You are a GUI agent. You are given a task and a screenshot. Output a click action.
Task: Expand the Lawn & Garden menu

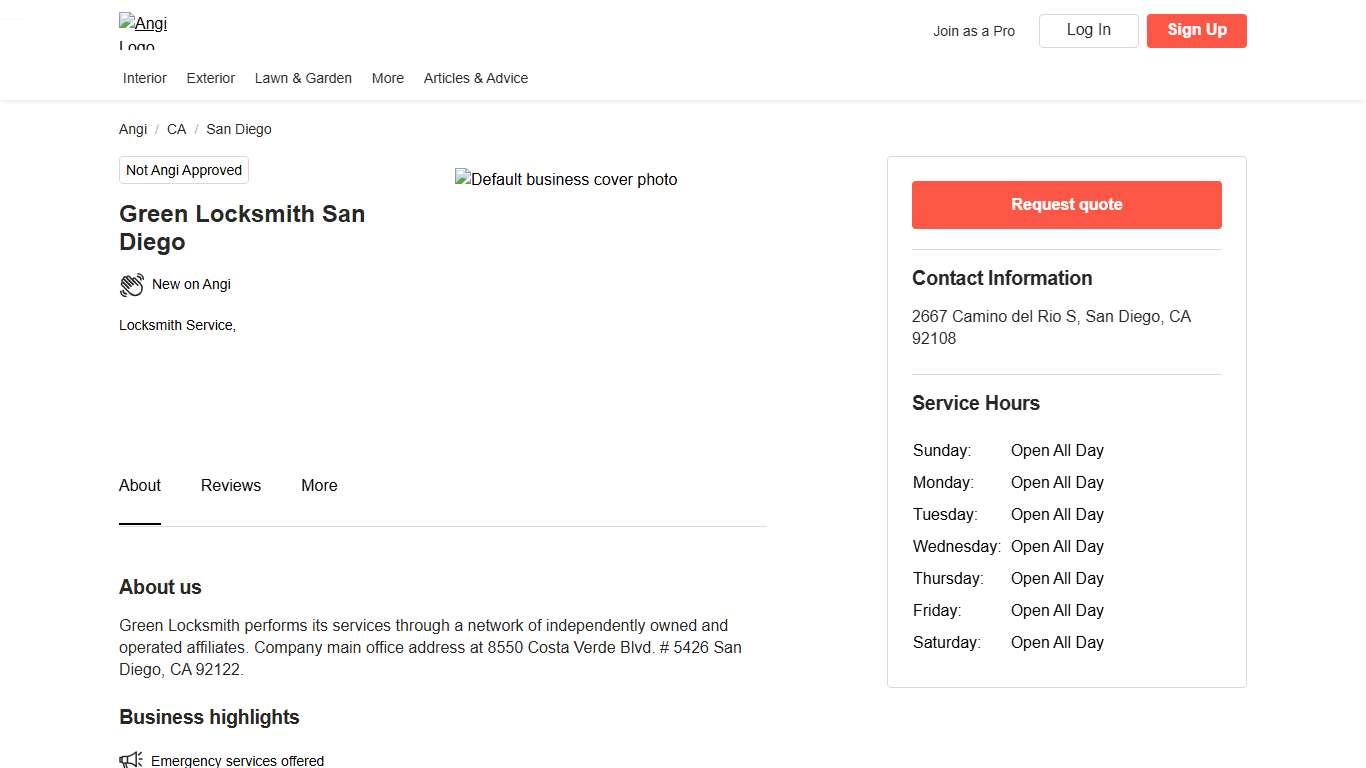[x=303, y=78]
